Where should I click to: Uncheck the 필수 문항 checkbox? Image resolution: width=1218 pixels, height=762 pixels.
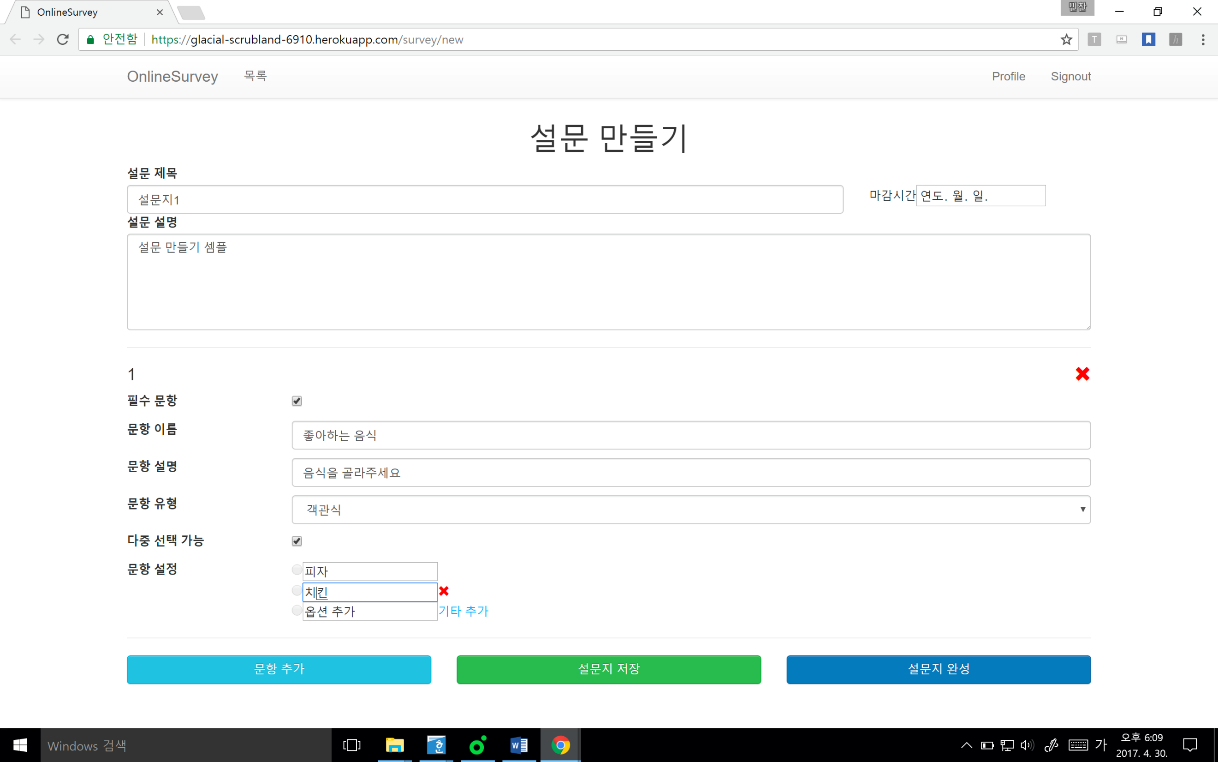(x=297, y=401)
